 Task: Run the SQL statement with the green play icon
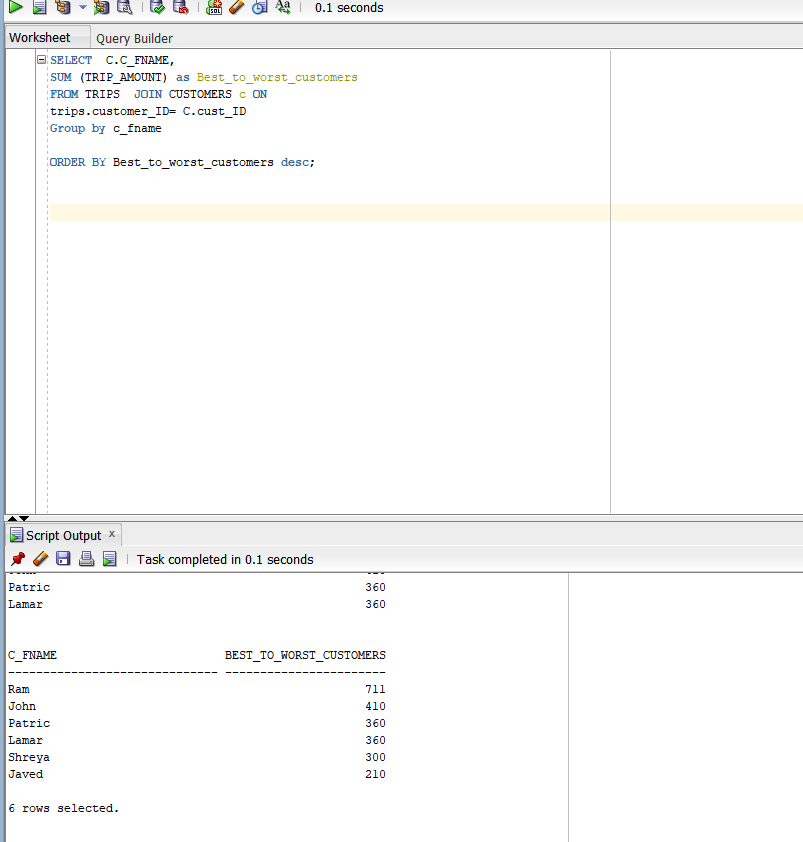tap(15, 8)
